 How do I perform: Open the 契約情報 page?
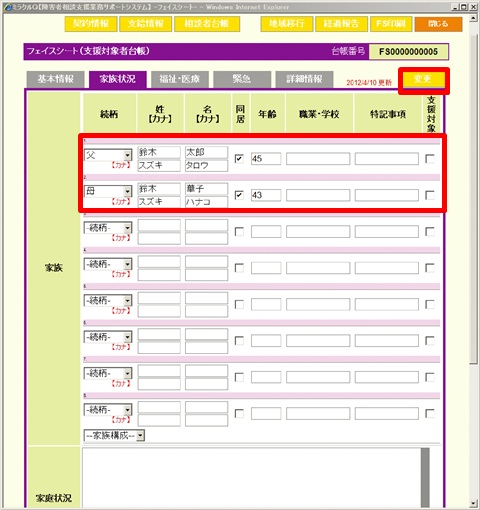pos(91,24)
